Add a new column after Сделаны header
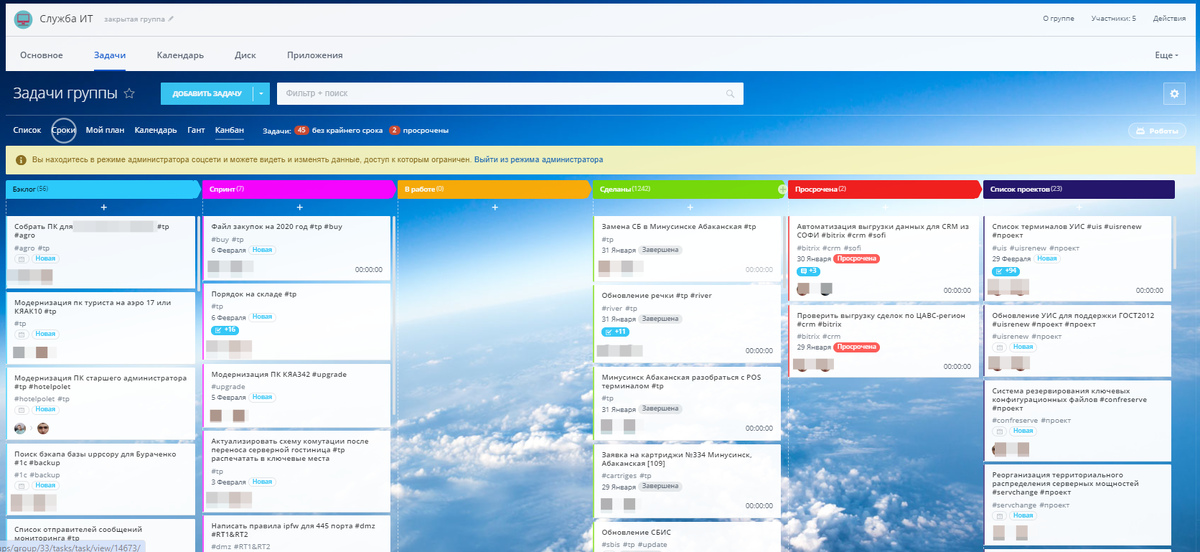Viewport: 1200px width, 552px height. pos(782,188)
